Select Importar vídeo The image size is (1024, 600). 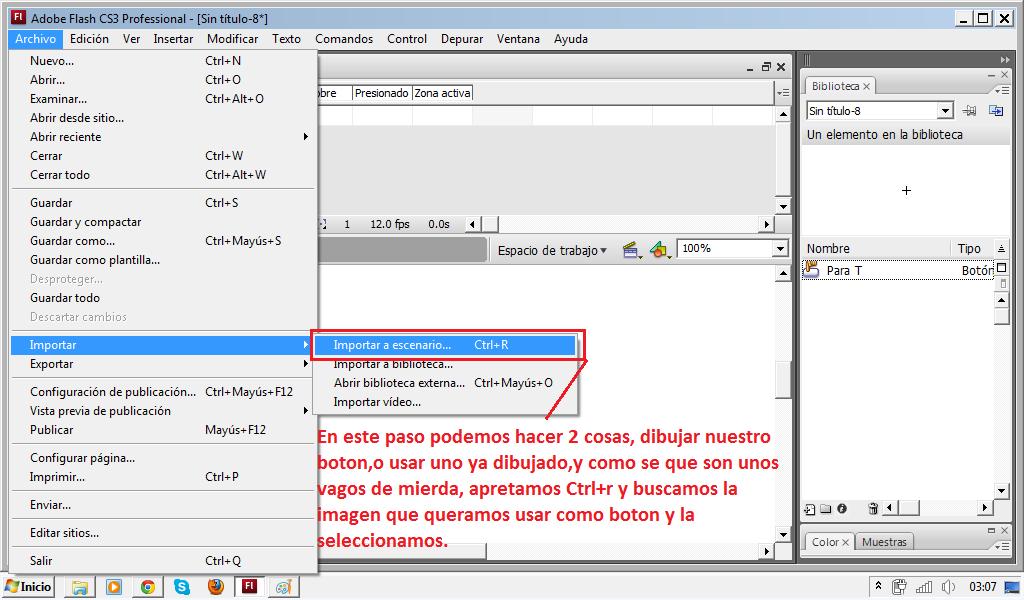(x=445, y=402)
